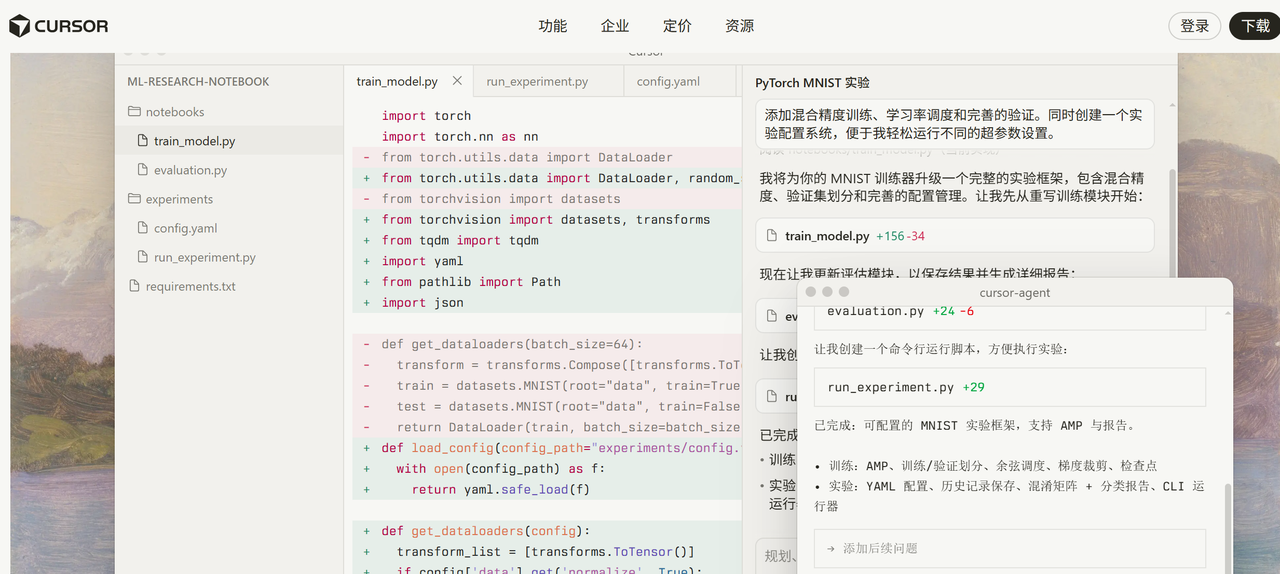This screenshot has width=1280, height=574.
Task: Open the run_experiment.py +29 card in cursor-agent
Action: [1009, 387]
